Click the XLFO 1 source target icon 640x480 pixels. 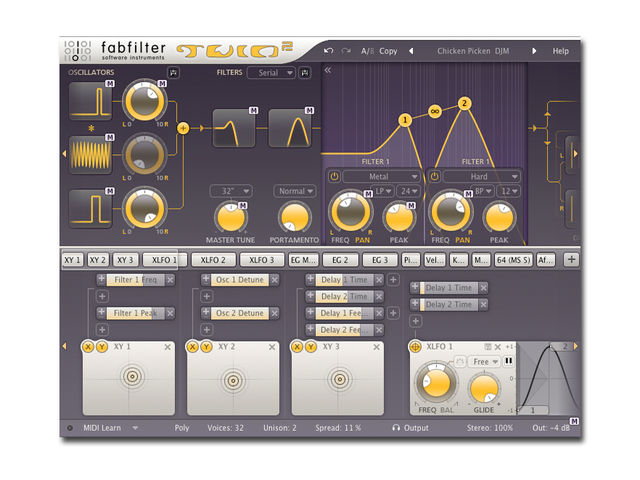415,347
